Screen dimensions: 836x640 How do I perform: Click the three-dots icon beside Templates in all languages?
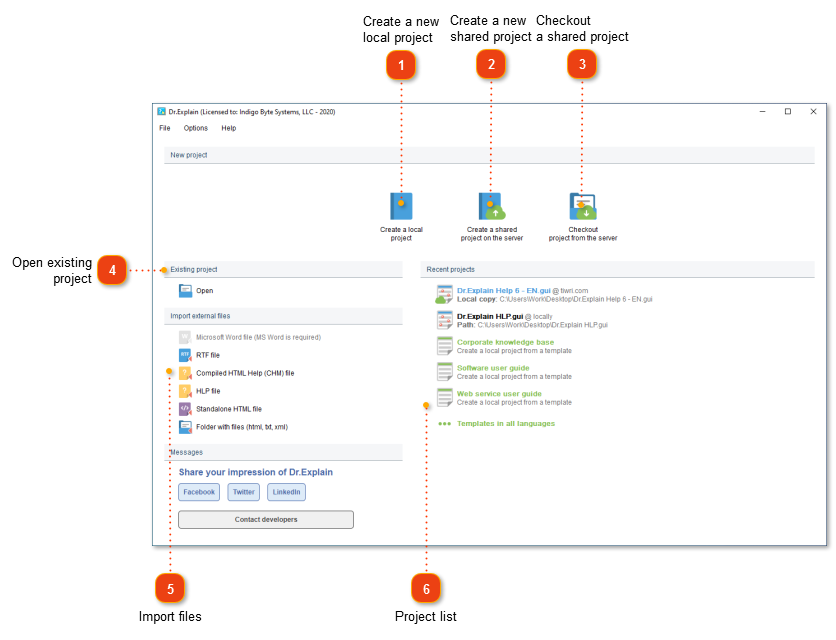coord(444,424)
